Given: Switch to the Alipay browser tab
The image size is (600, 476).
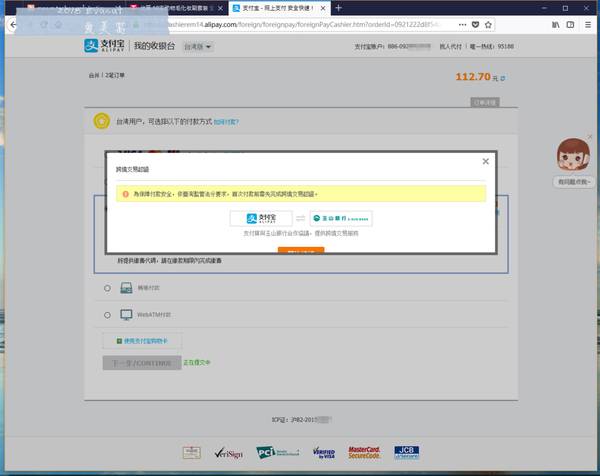Looking at the screenshot, I should pyautogui.click(x=279, y=8).
